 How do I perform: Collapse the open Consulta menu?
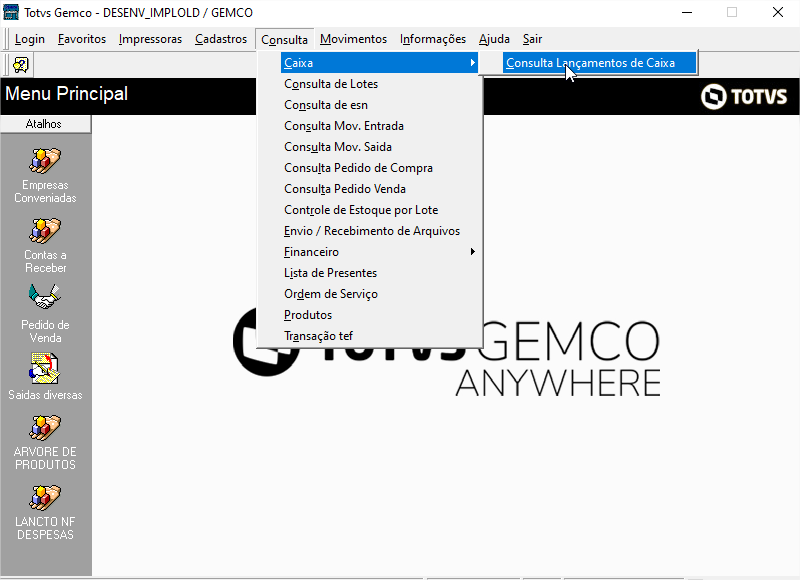(284, 39)
